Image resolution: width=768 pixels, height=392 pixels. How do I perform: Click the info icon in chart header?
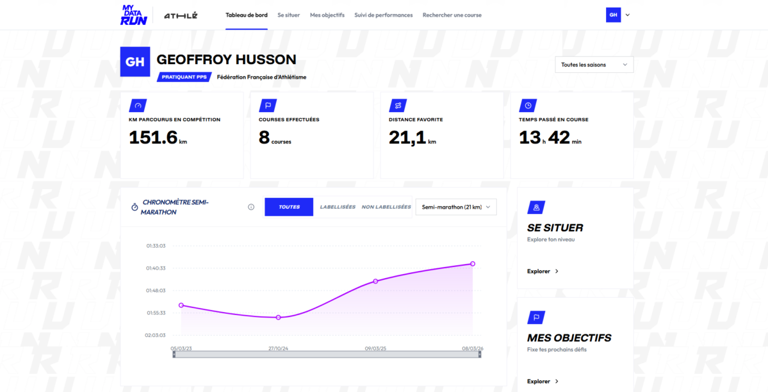[251, 207]
